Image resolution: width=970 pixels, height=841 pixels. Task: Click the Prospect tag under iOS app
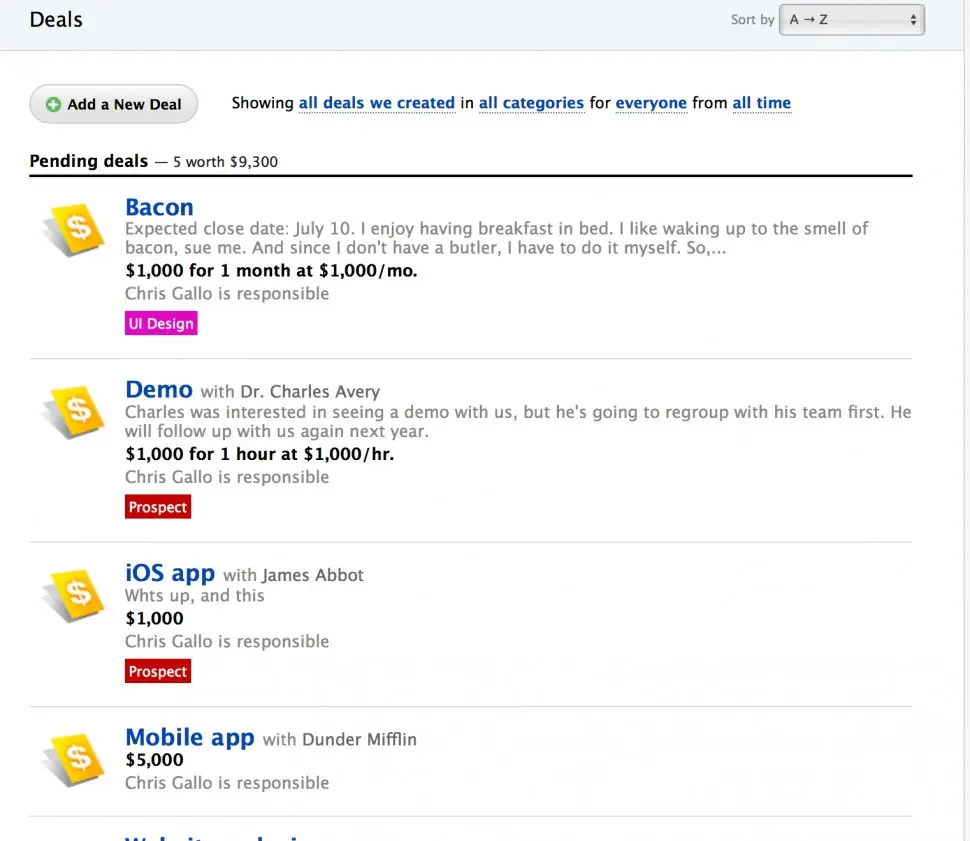pos(158,672)
